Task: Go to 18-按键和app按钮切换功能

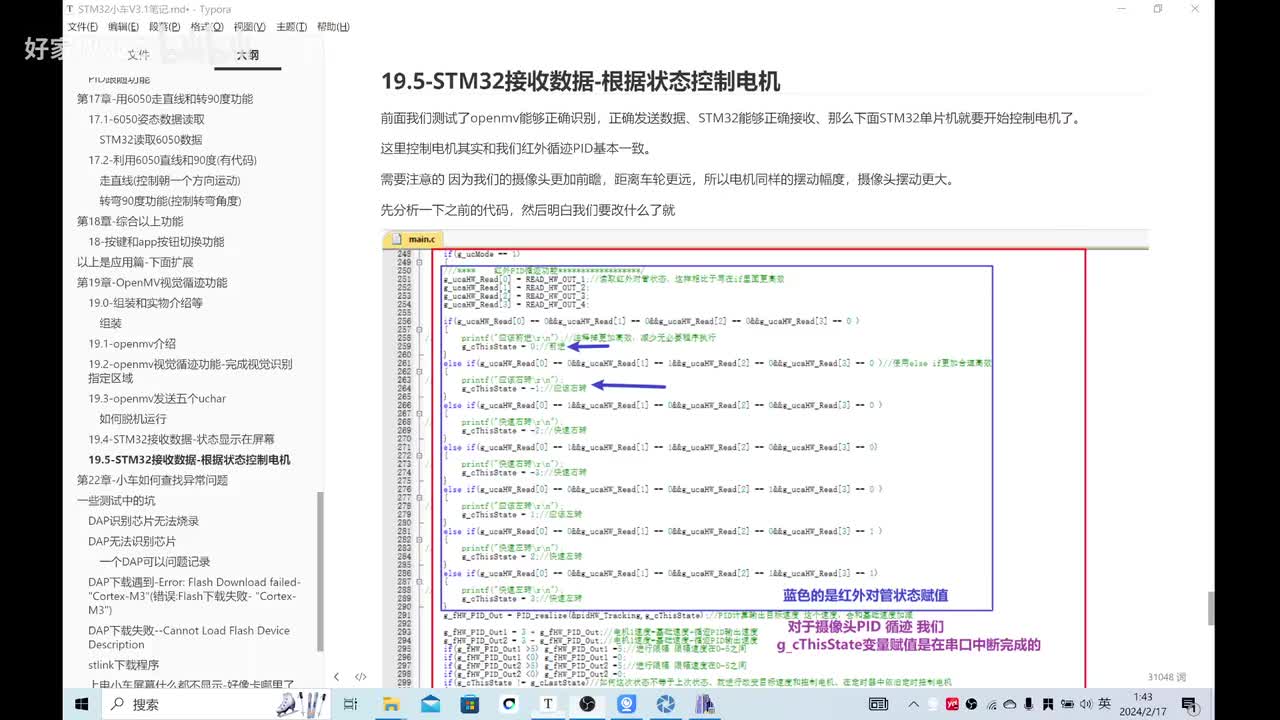Action: click(x=156, y=242)
